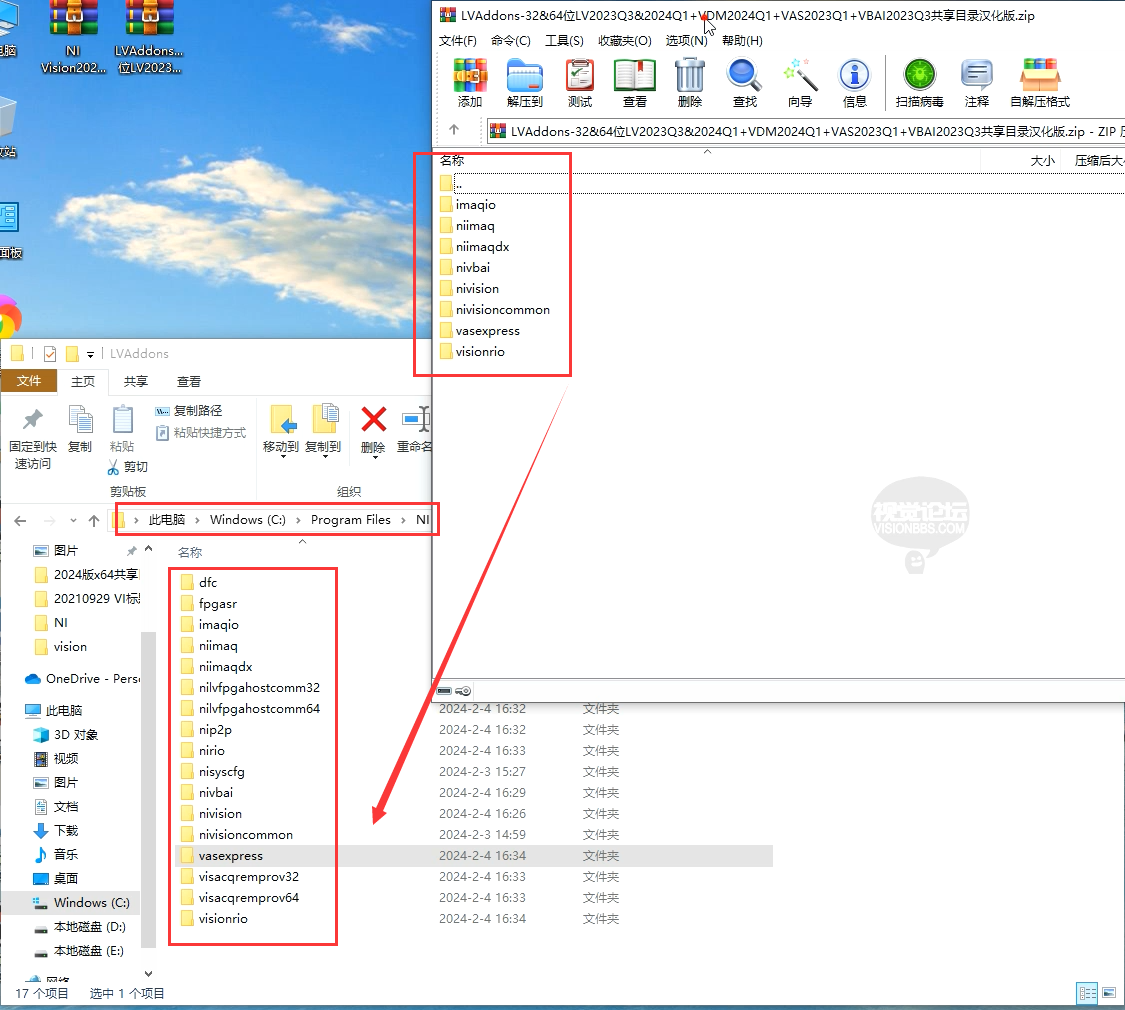This screenshot has width=1125, height=1010.
Task: Expand the 复制到 dropdown in the ribbon
Action: coord(324,430)
